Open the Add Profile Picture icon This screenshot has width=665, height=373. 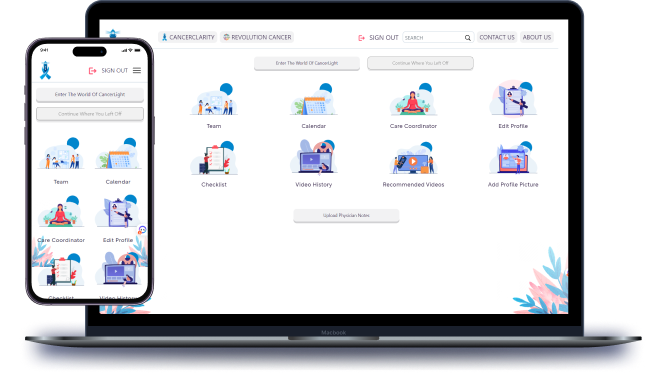[x=513, y=158]
